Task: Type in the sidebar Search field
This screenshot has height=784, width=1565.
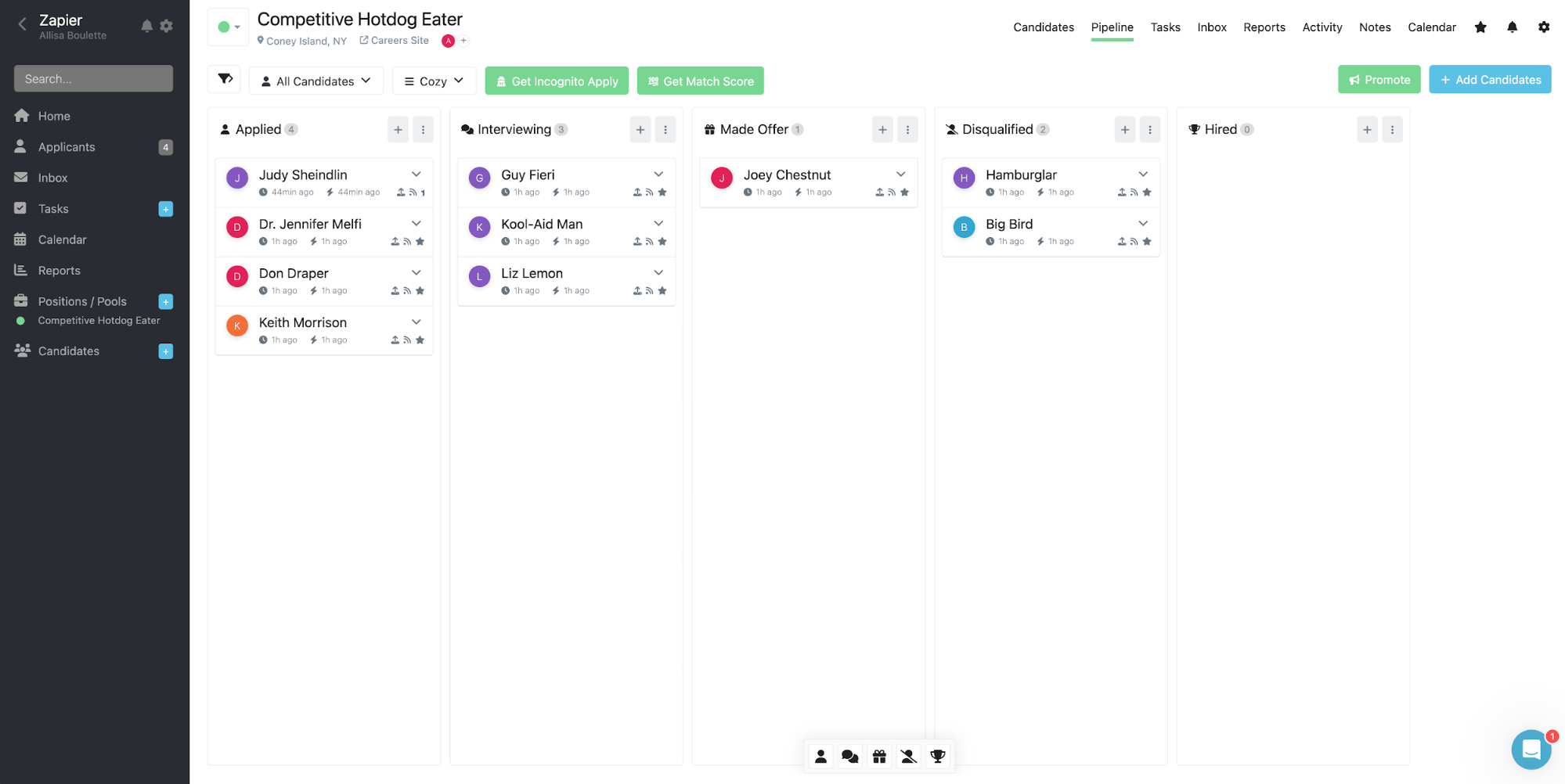Action: 92,78
